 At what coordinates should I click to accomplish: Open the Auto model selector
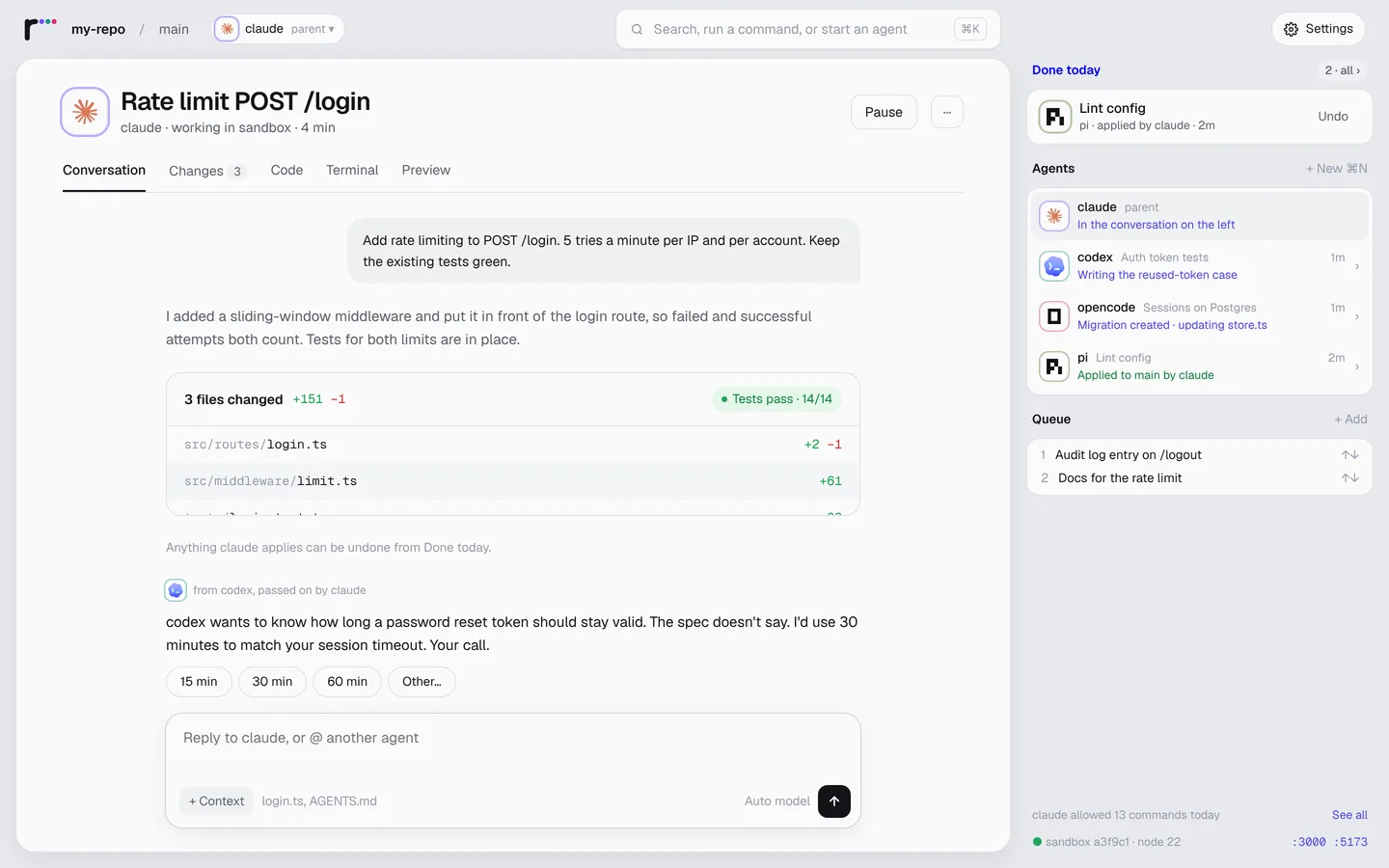tap(776, 801)
